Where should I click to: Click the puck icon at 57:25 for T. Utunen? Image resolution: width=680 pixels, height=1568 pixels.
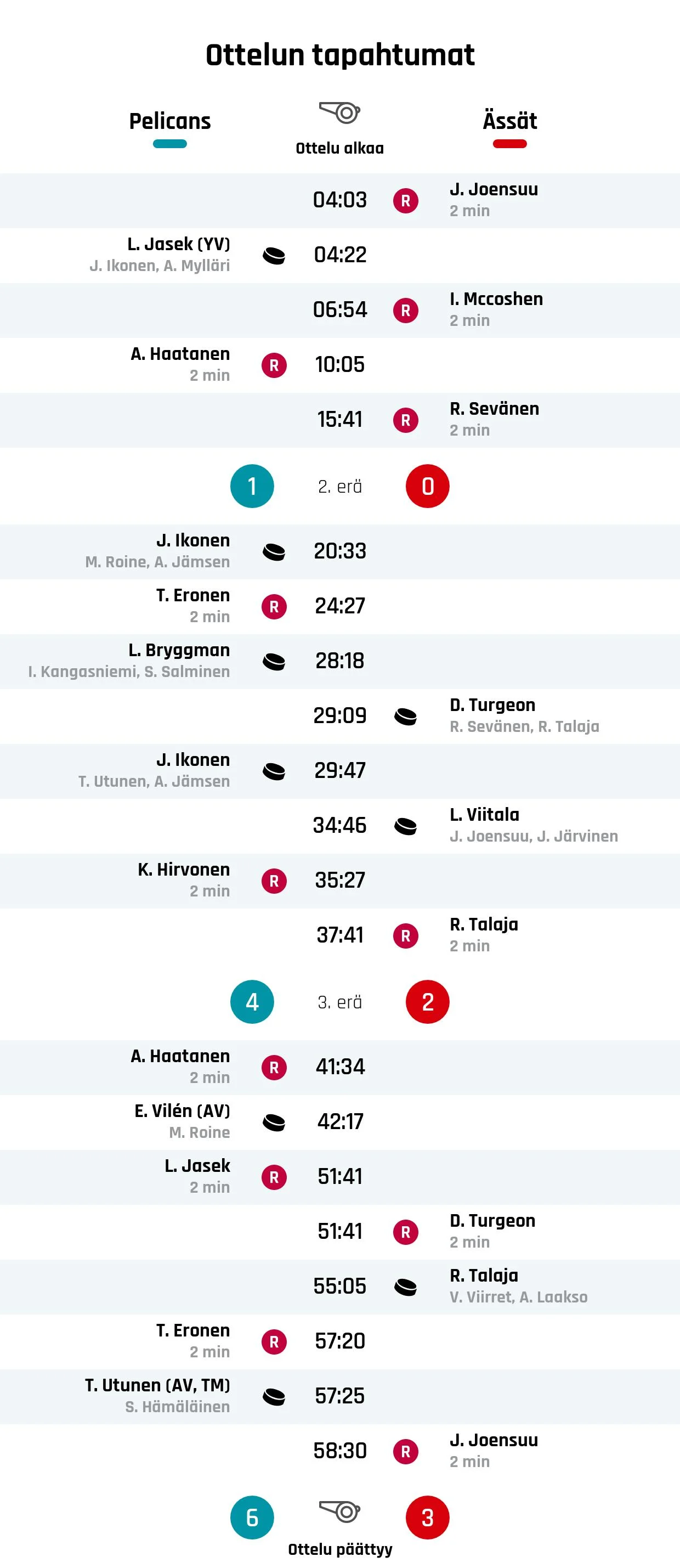tap(274, 1396)
